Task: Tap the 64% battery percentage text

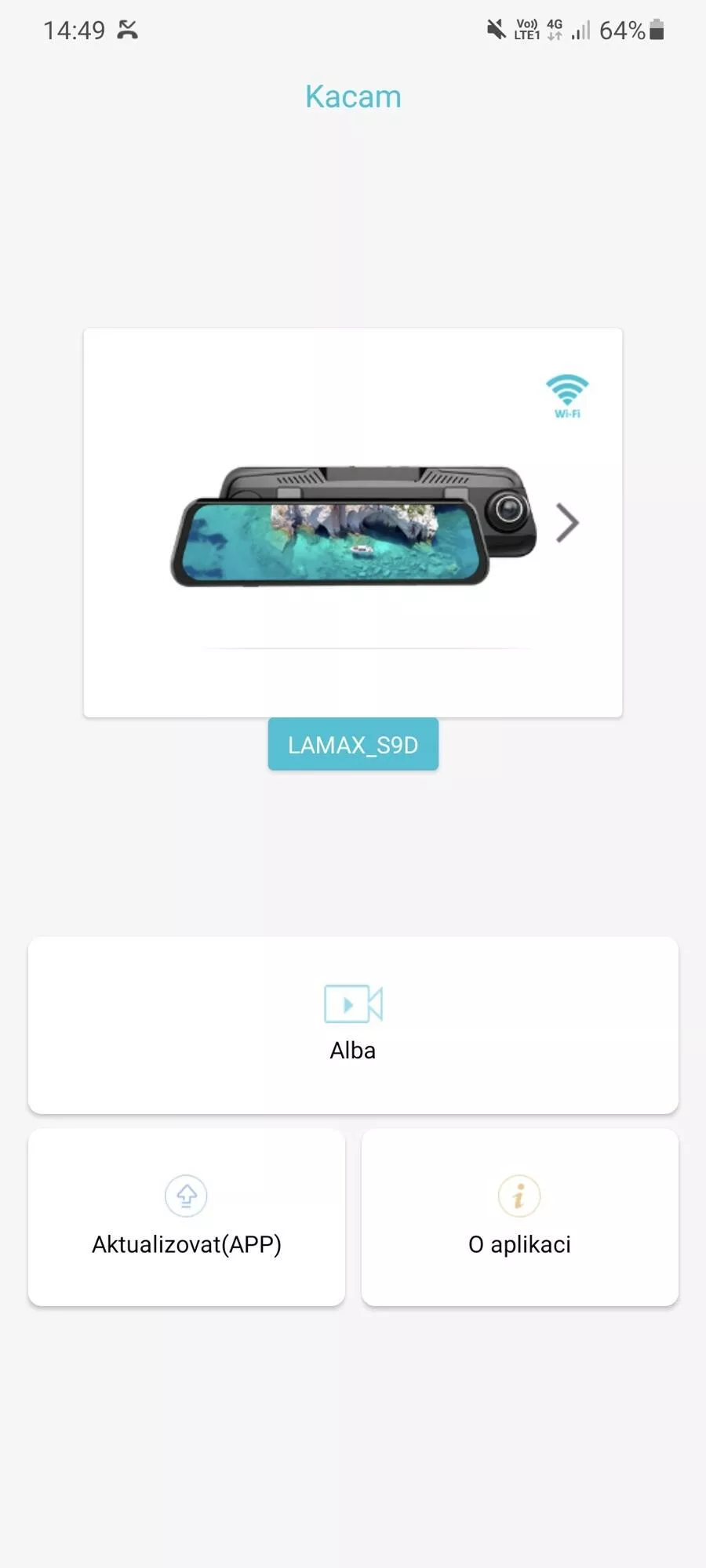Action: tap(622, 30)
